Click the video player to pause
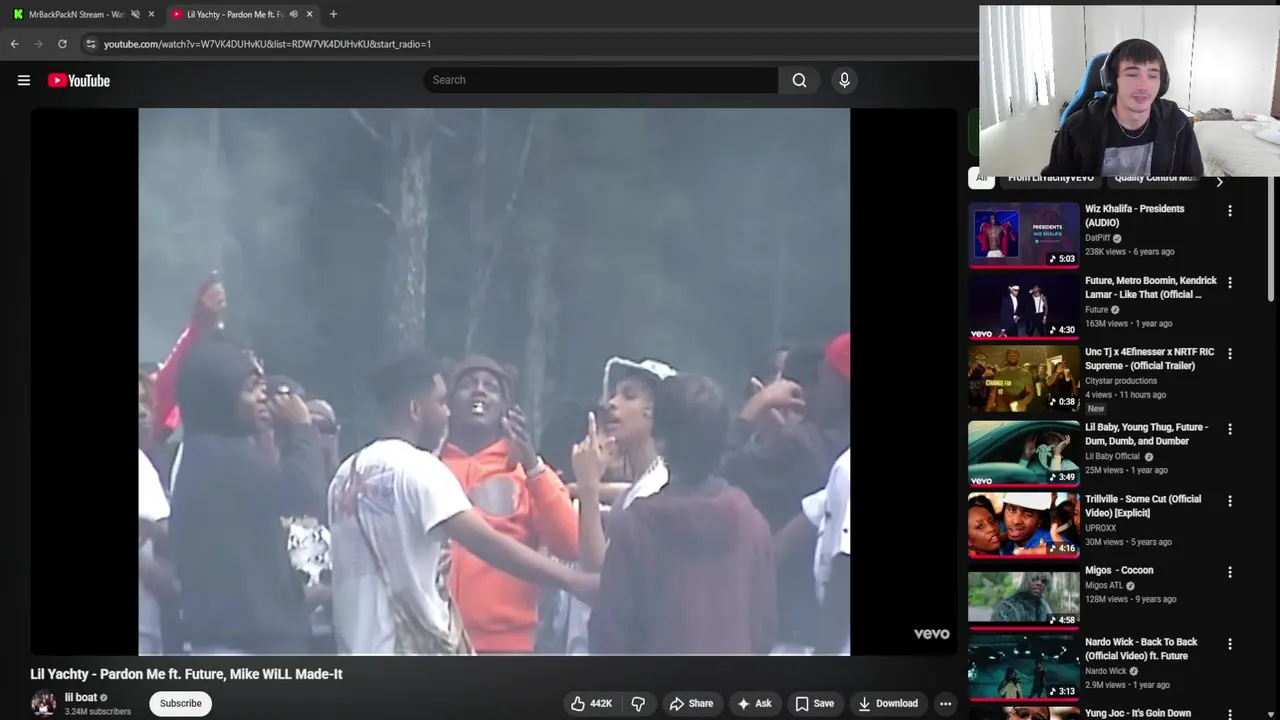Viewport: 1280px width, 720px height. point(494,381)
